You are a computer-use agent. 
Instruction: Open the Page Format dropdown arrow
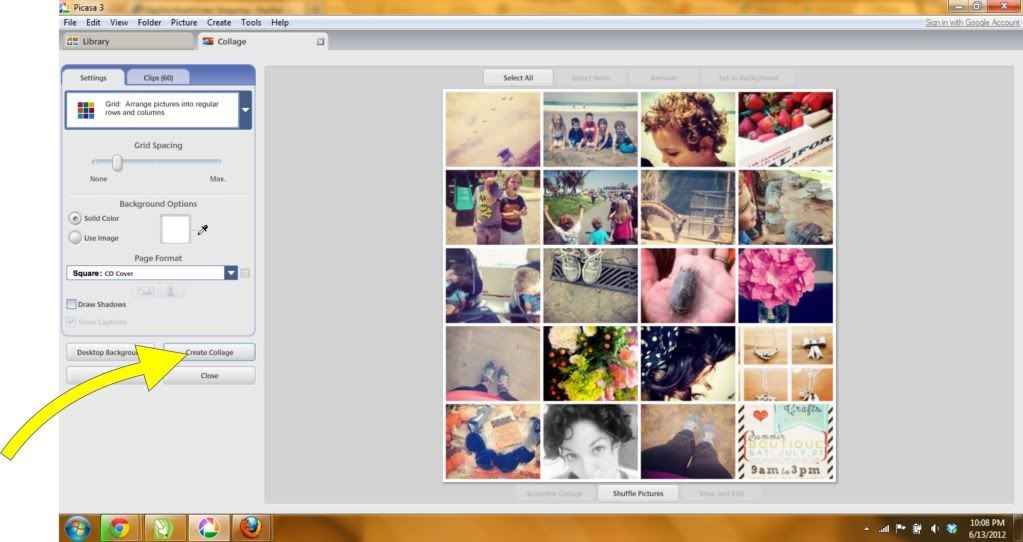tap(231, 273)
